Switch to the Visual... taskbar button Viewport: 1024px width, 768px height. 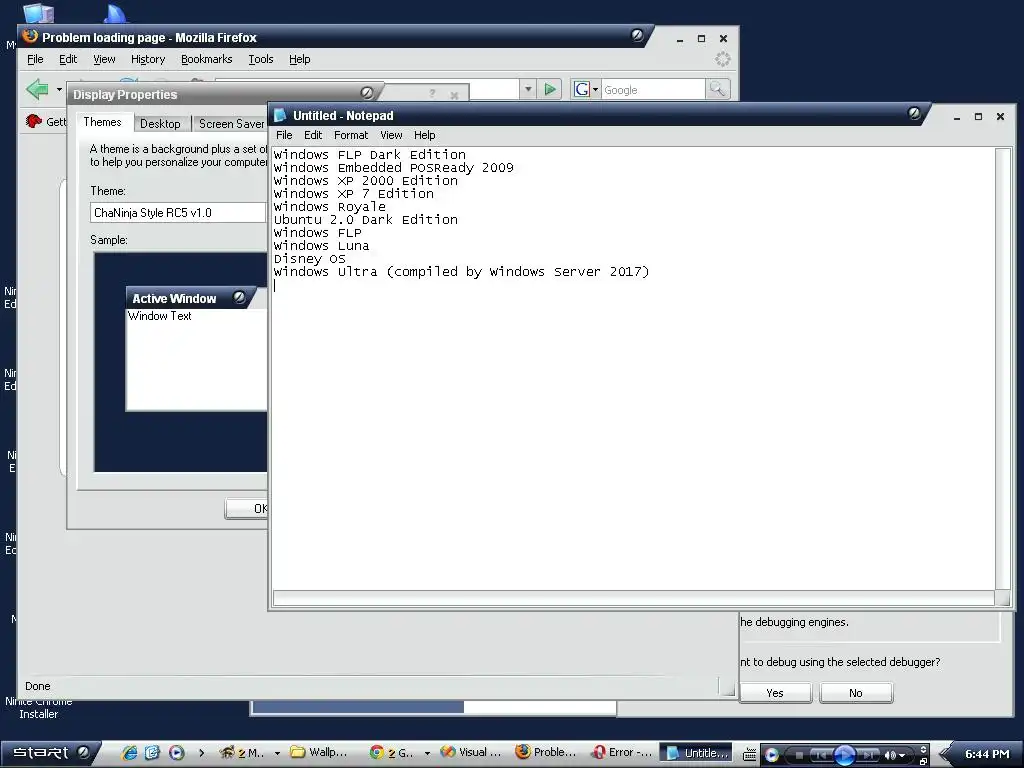point(472,753)
